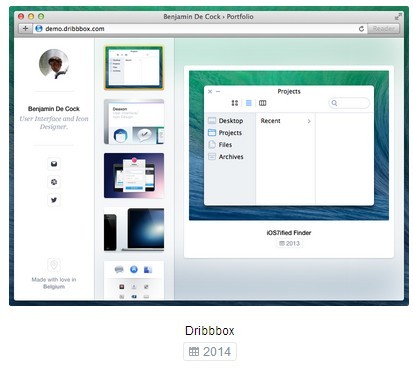
Task: Switch to column view in Finder mockup
Action: tap(263, 103)
